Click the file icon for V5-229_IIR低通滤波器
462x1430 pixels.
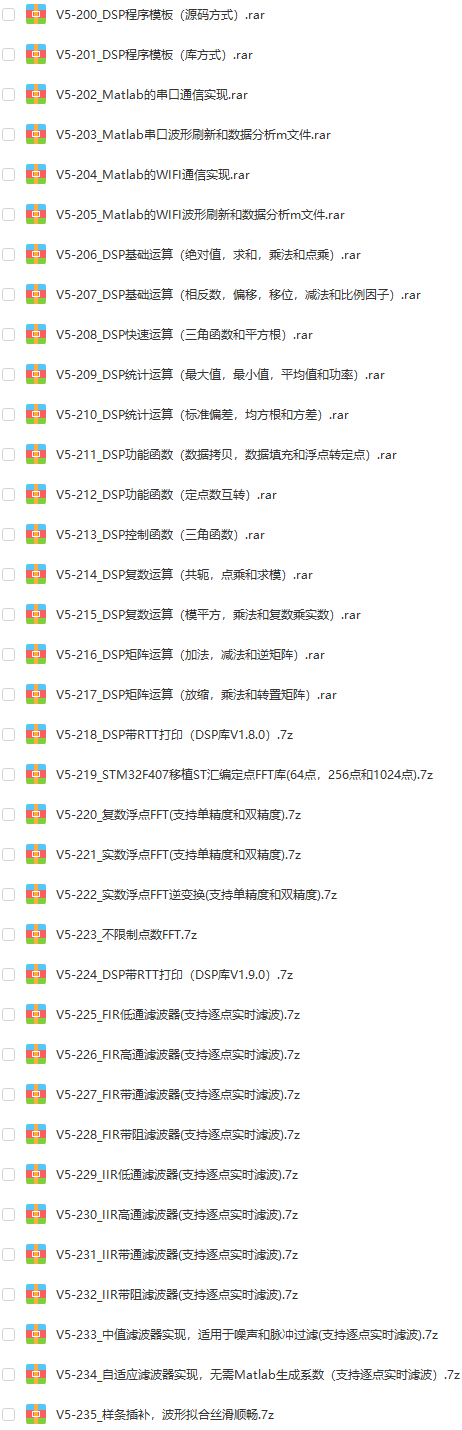(36, 1174)
